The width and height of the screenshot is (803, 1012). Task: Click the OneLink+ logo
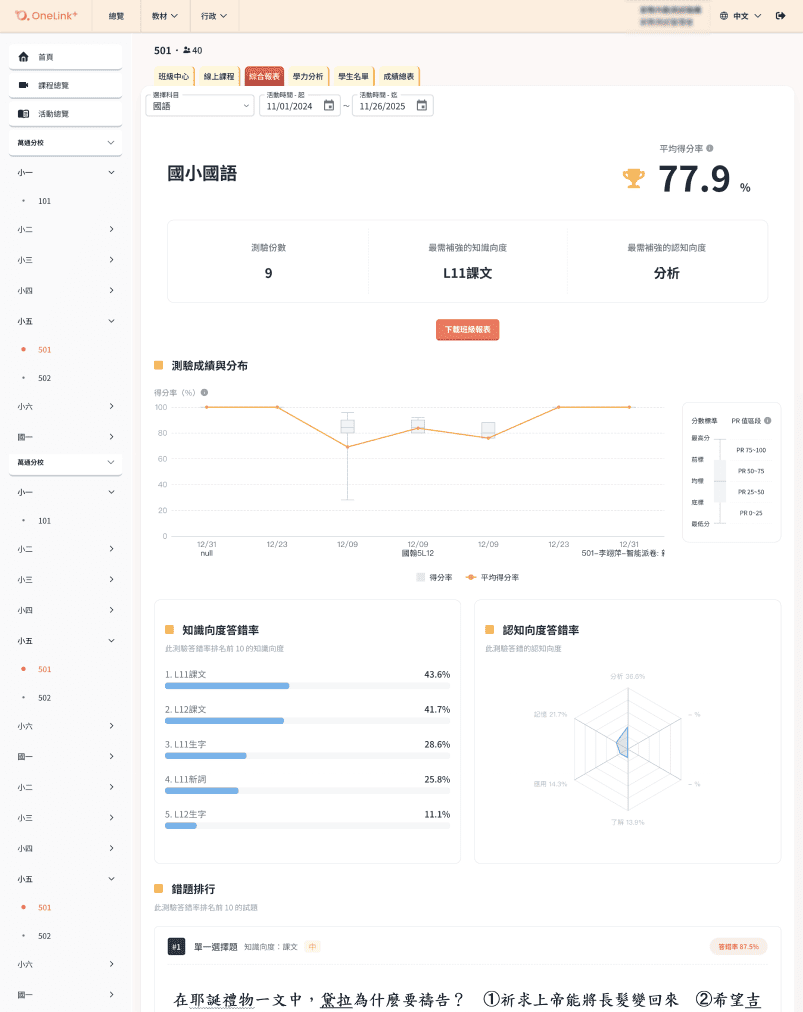47,16
